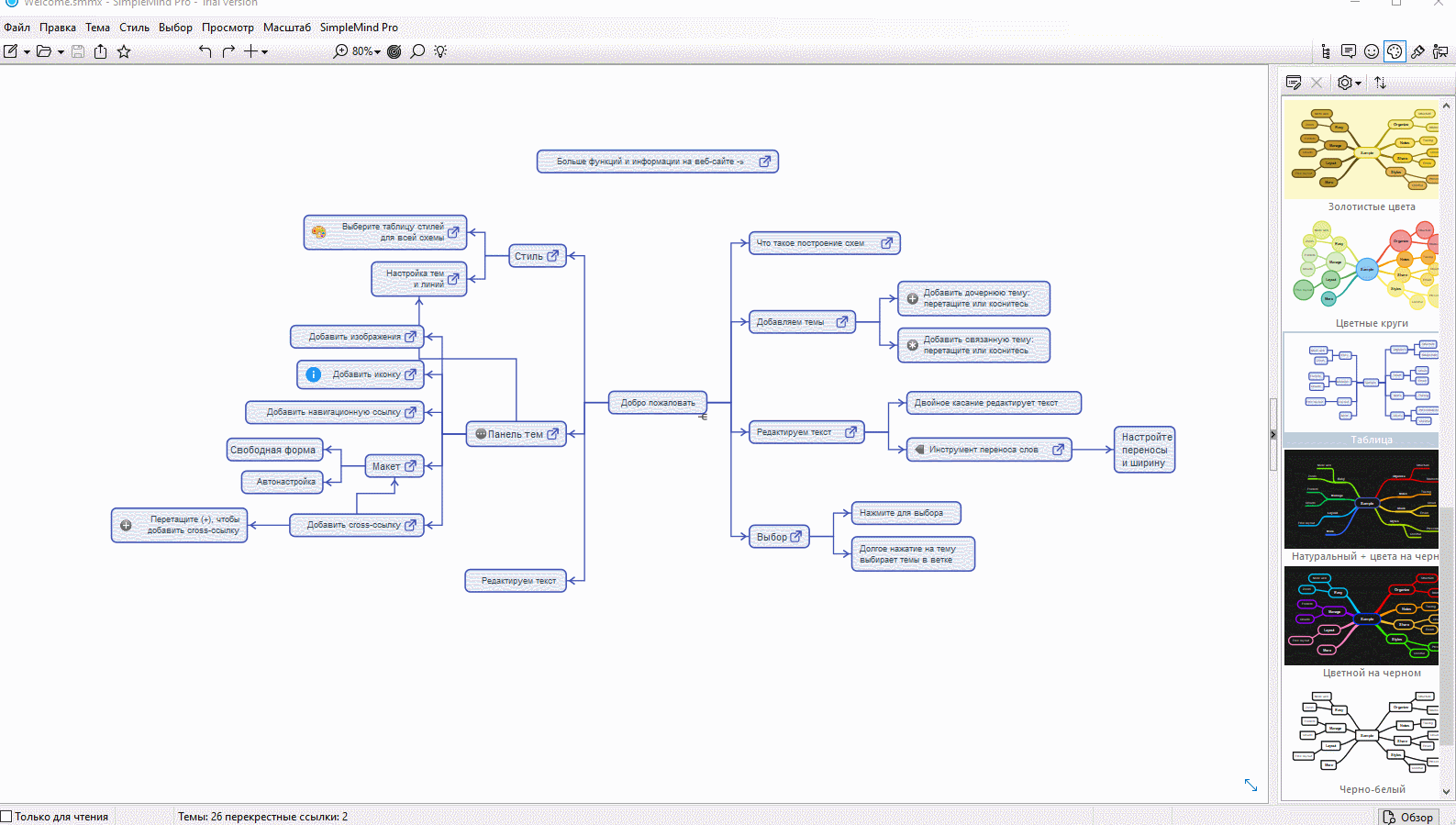This screenshot has height=825, width=1456.
Task: Open link icon on Стиль topic
Action: 553,256
